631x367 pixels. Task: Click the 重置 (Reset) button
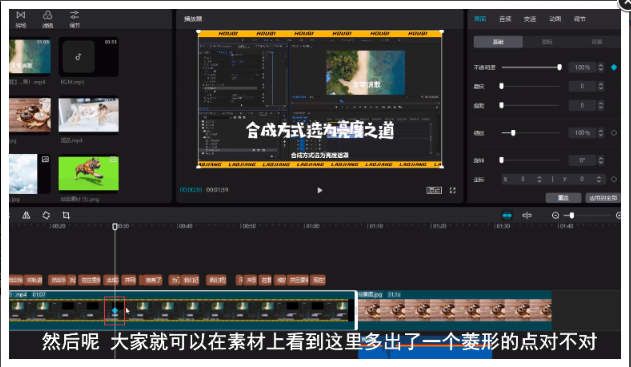pos(563,198)
